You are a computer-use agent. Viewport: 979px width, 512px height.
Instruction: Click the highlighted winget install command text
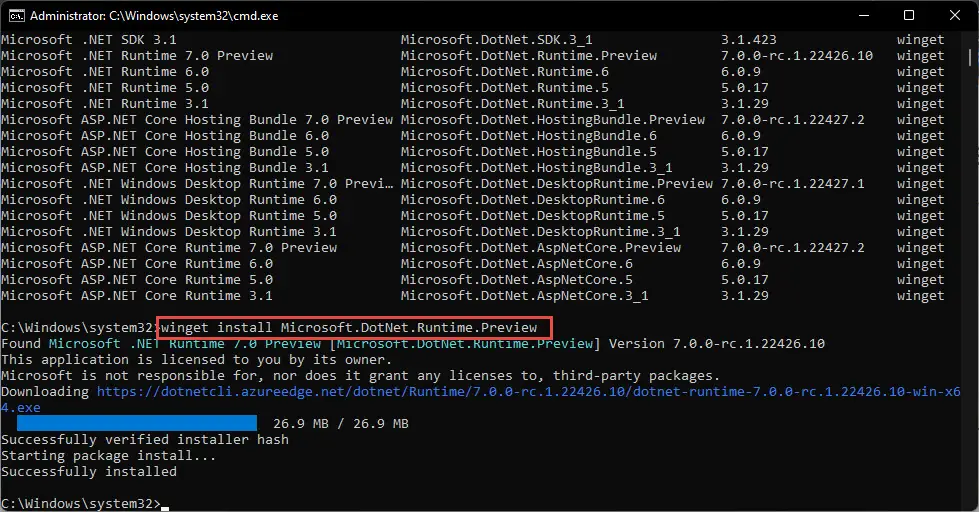pyautogui.click(x=349, y=328)
